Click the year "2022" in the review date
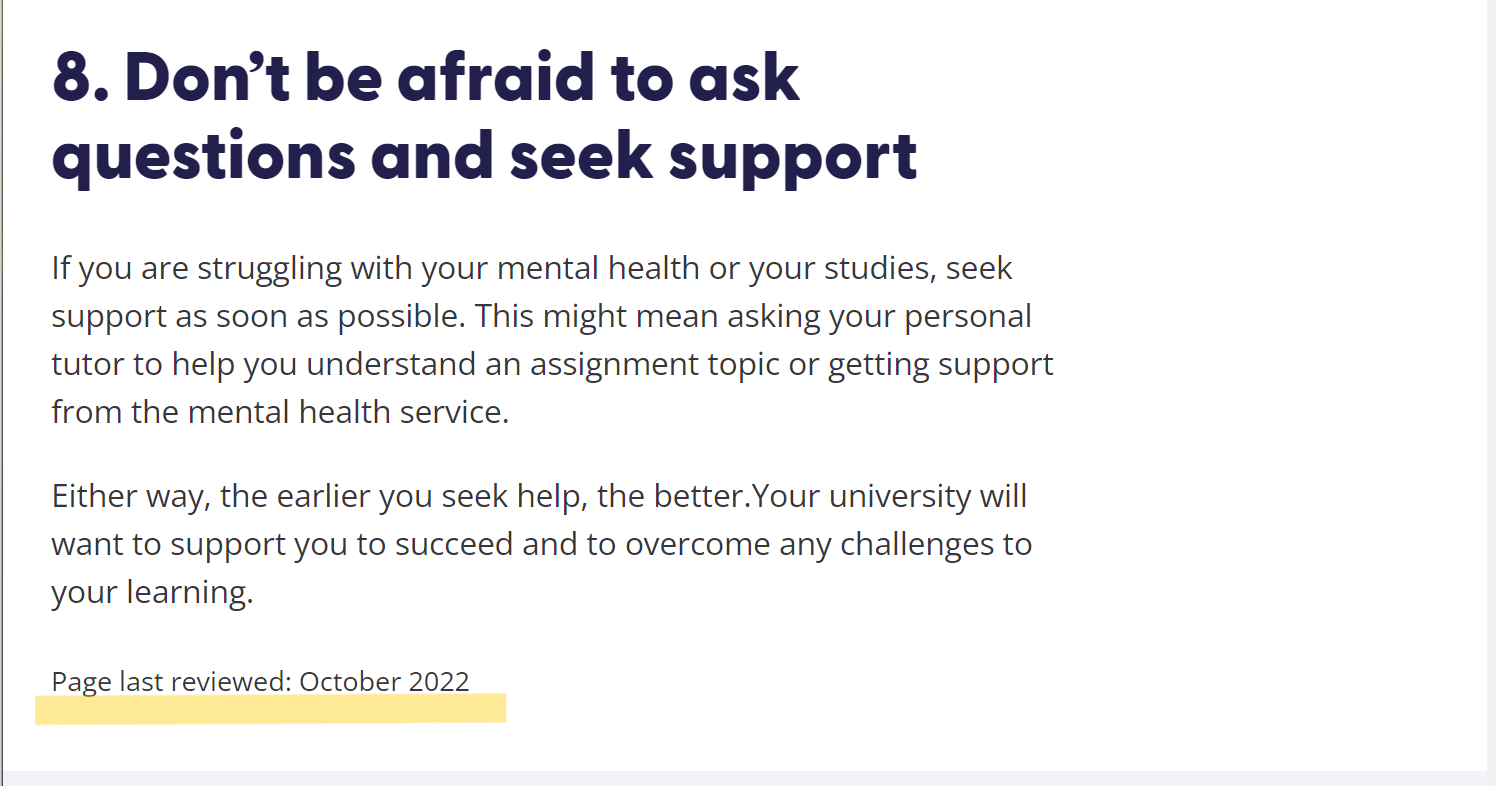The image size is (1496, 786). (x=439, y=681)
